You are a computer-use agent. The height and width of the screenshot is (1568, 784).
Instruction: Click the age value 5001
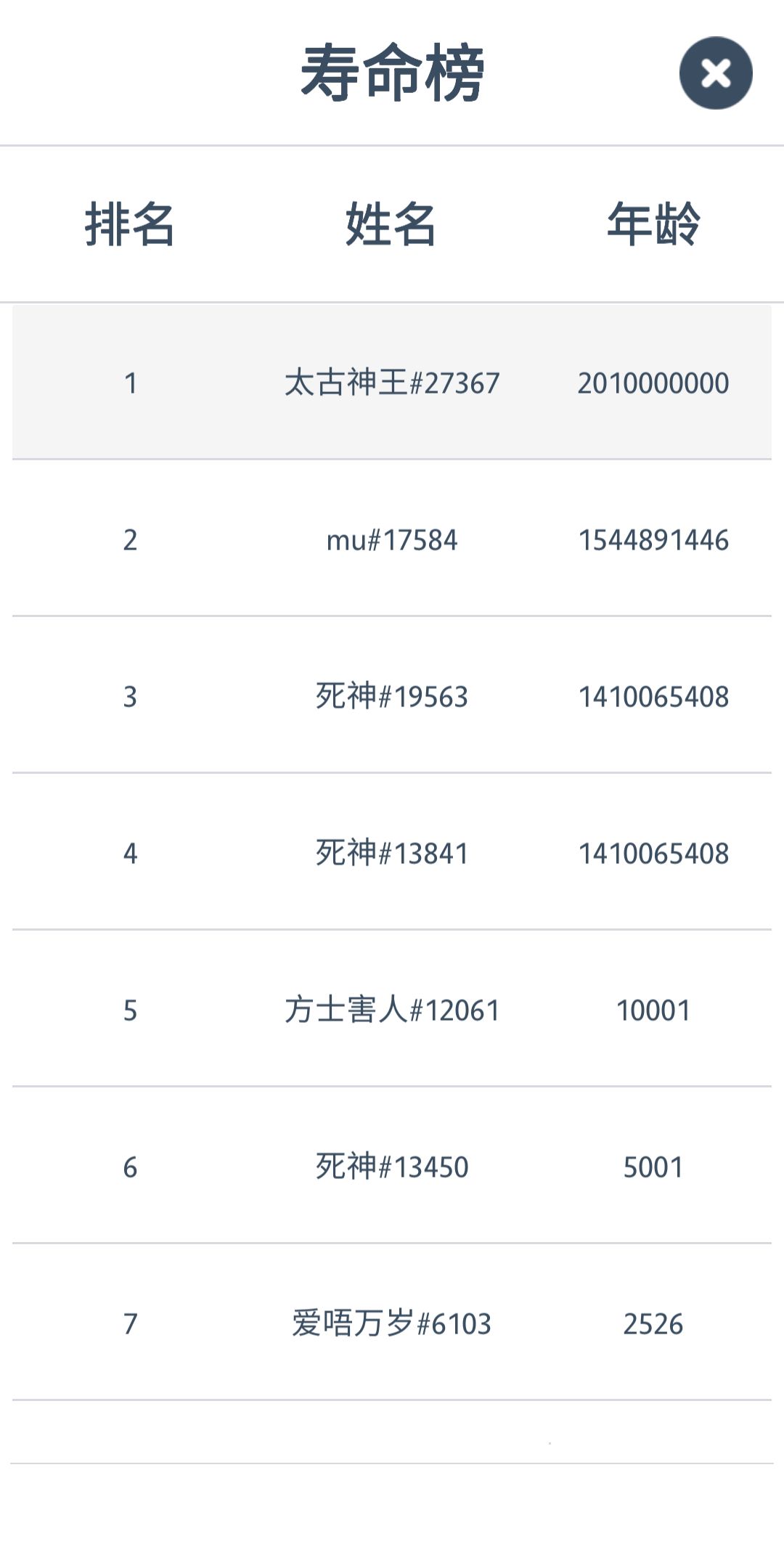coord(653,1167)
